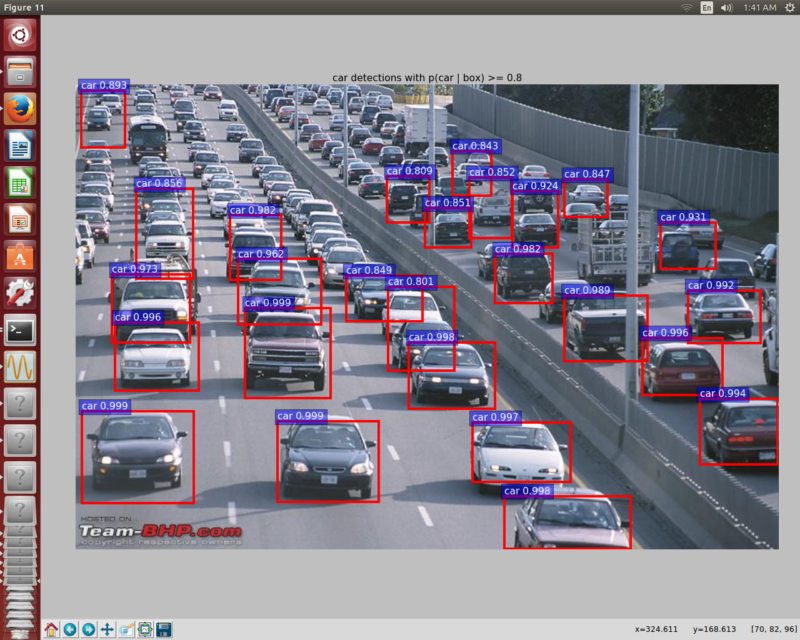
Task: Open the En keyboard layout menu
Action: point(707,7)
